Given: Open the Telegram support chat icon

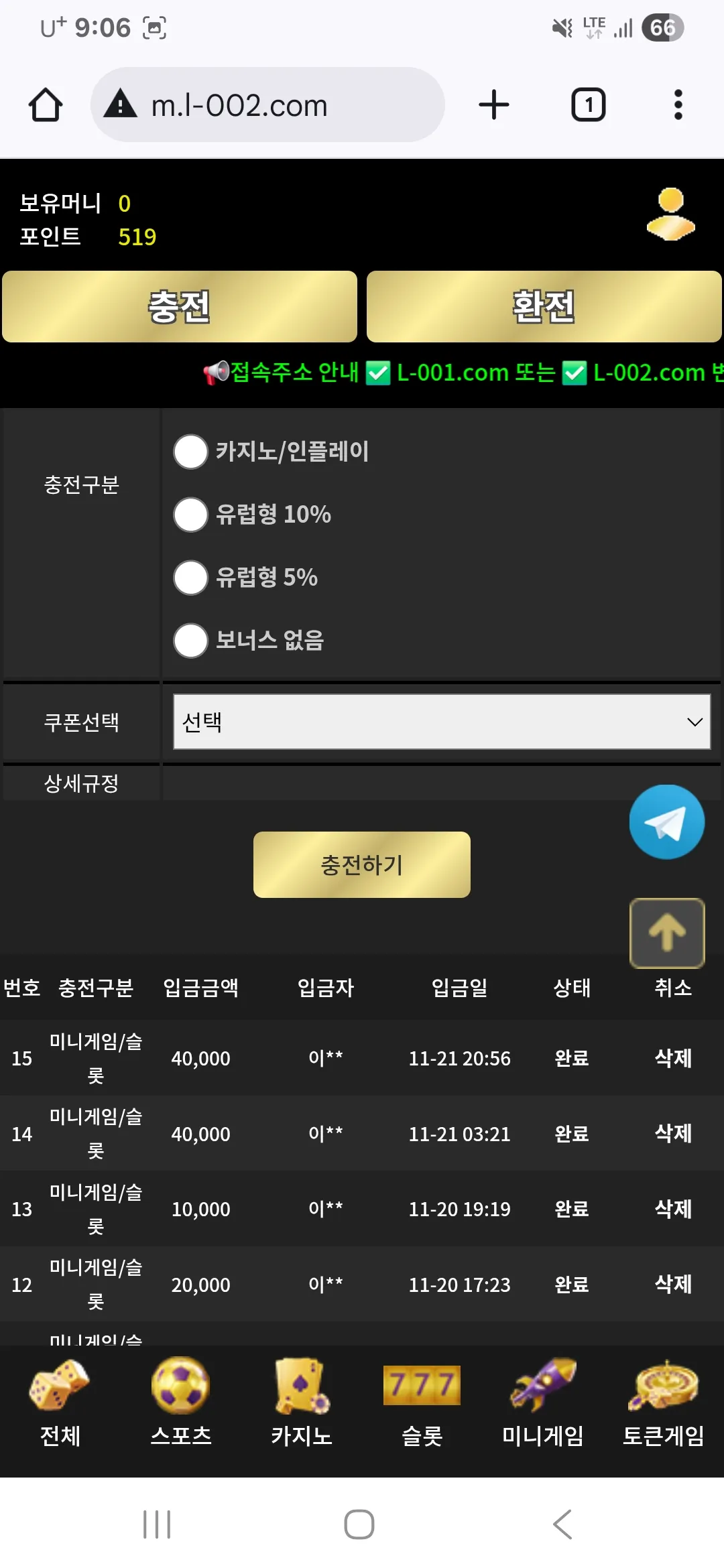Looking at the screenshot, I should [666, 822].
